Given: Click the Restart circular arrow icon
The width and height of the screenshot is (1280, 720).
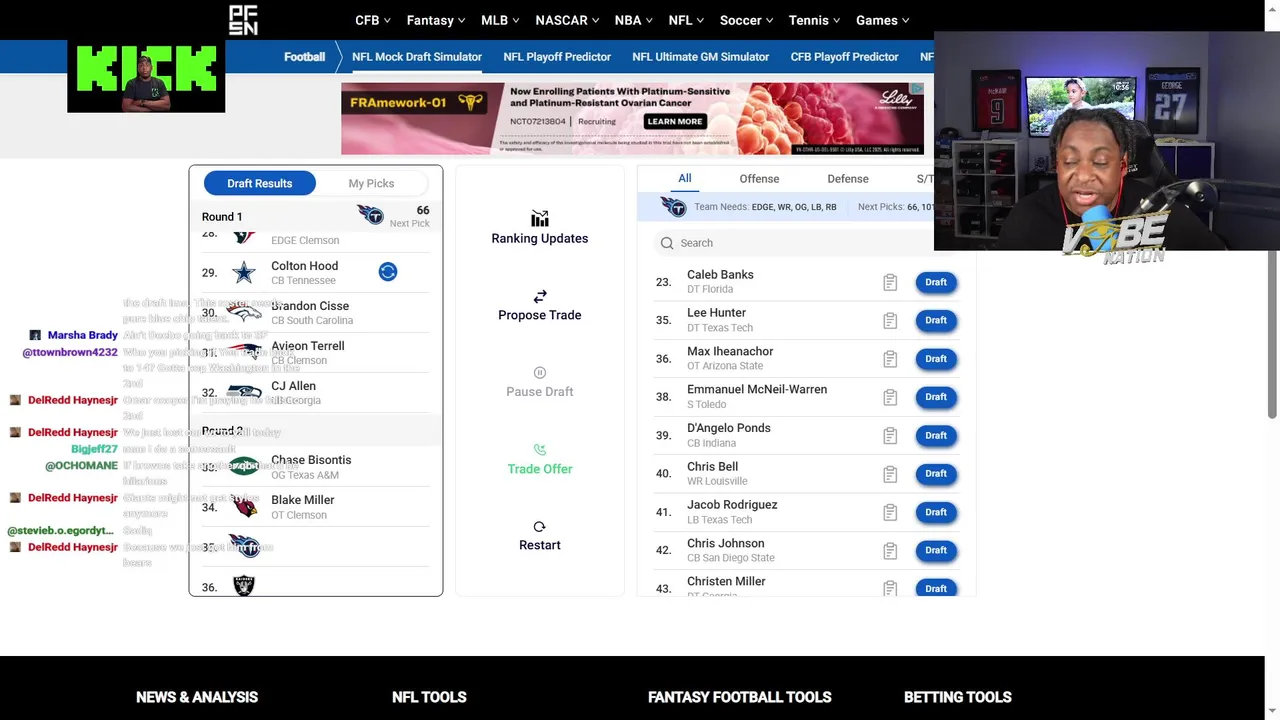Looking at the screenshot, I should click(x=540, y=527).
